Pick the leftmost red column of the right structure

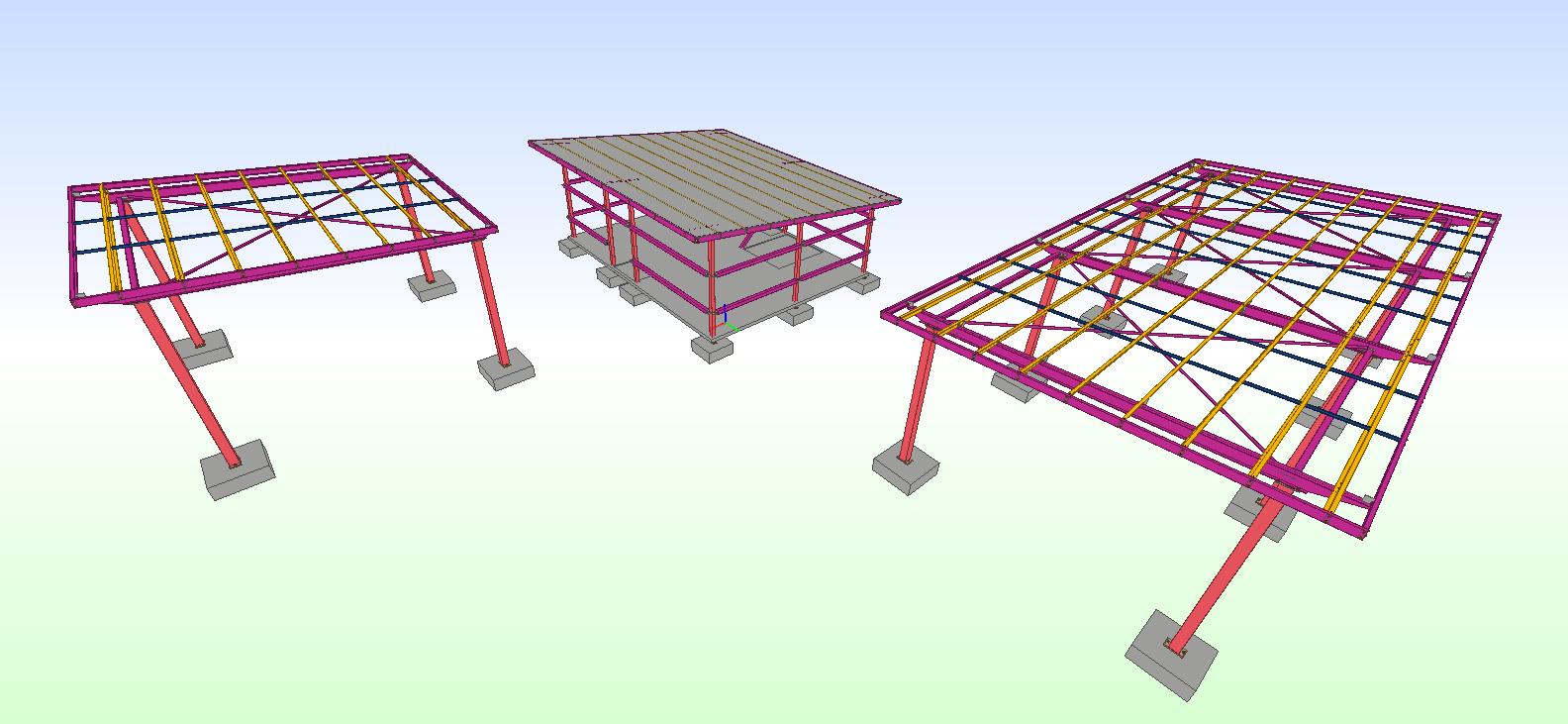(x=917, y=398)
